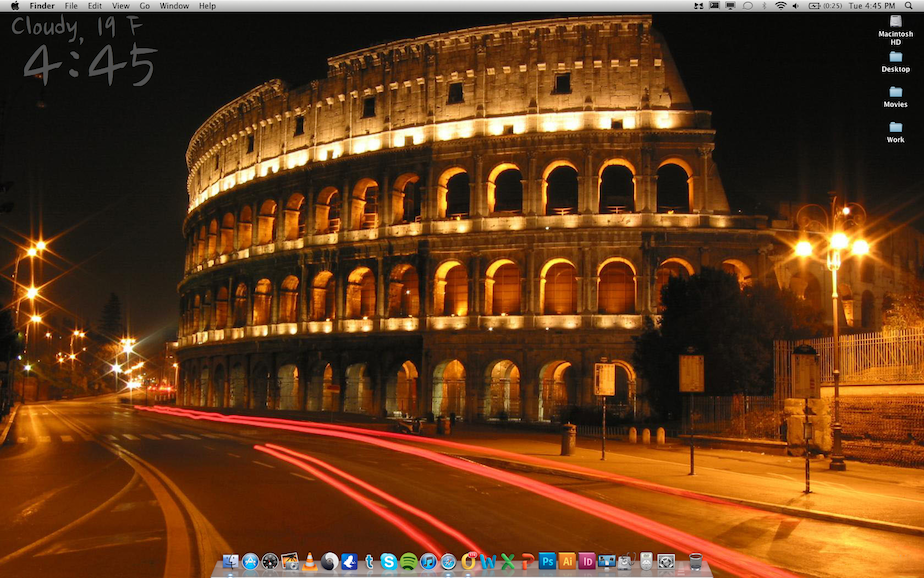Image resolution: width=924 pixels, height=578 pixels.
Task: Open the Edit menu
Action: pyautogui.click(x=95, y=6)
